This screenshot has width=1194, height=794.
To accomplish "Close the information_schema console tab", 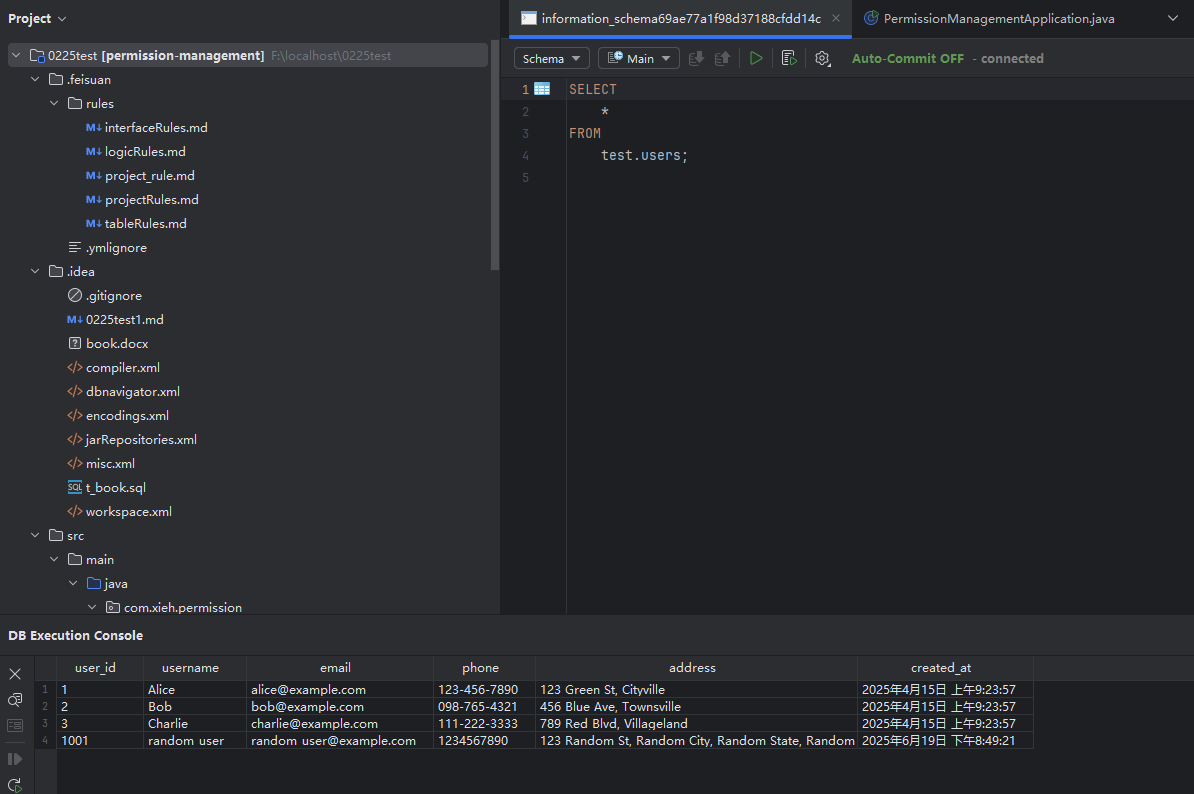I will [836, 19].
